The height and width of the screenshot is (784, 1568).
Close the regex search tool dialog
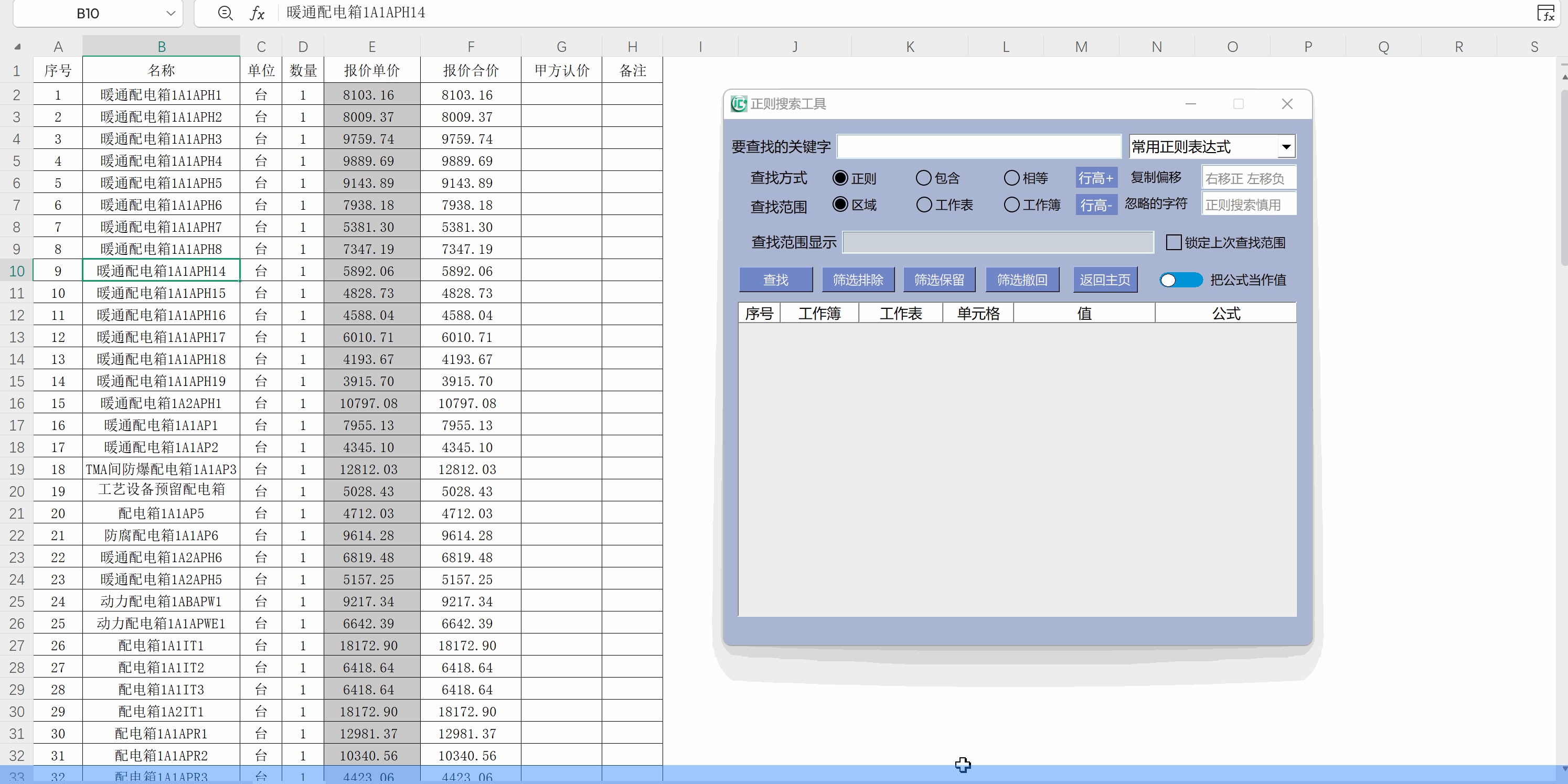[x=1287, y=104]
